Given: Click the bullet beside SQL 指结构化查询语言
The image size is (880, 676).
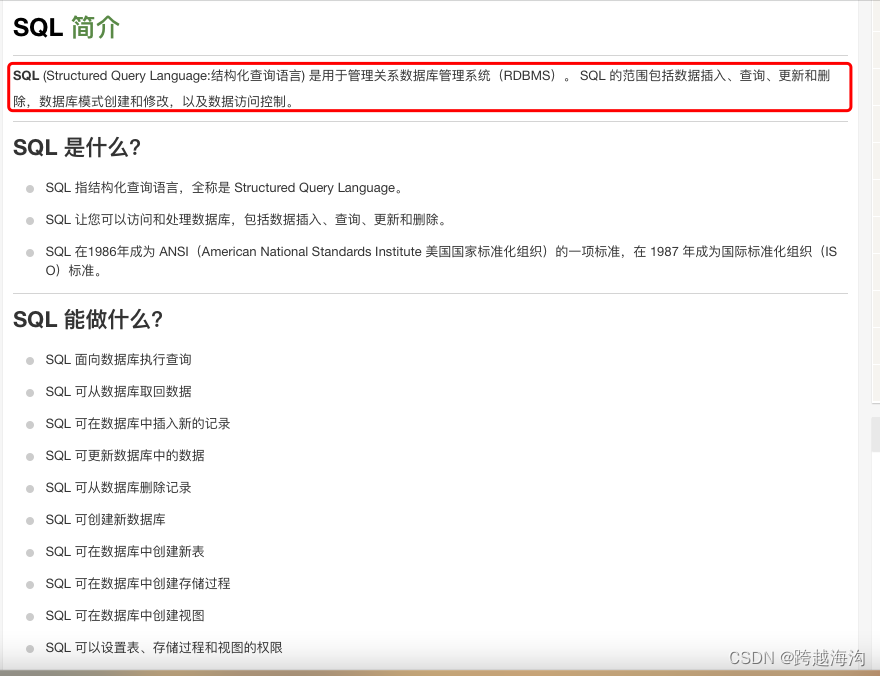Looking at the screenshot, I should [x=29, y=187].
